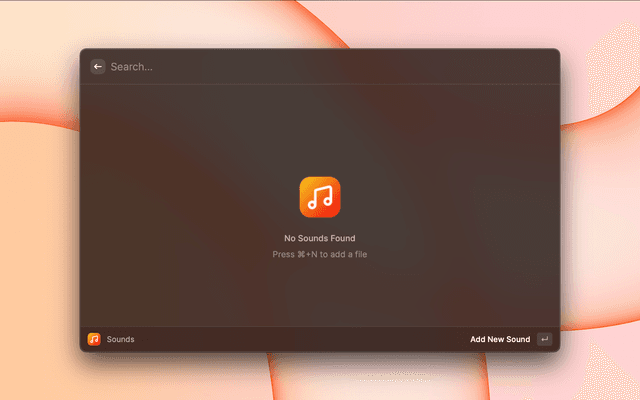Return to previous view using left arrow
Screen dimensions: 640x400
pos(97,66)
